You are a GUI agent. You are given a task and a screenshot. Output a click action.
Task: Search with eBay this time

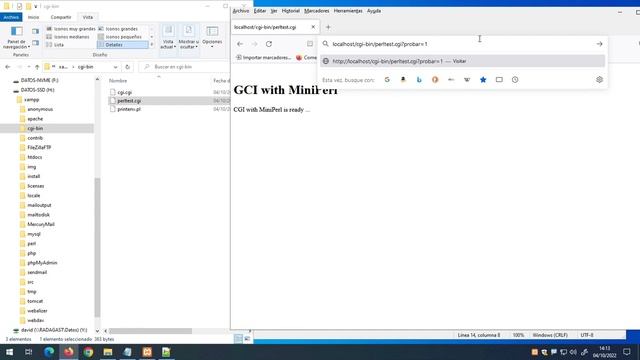[x=451, y=80]
